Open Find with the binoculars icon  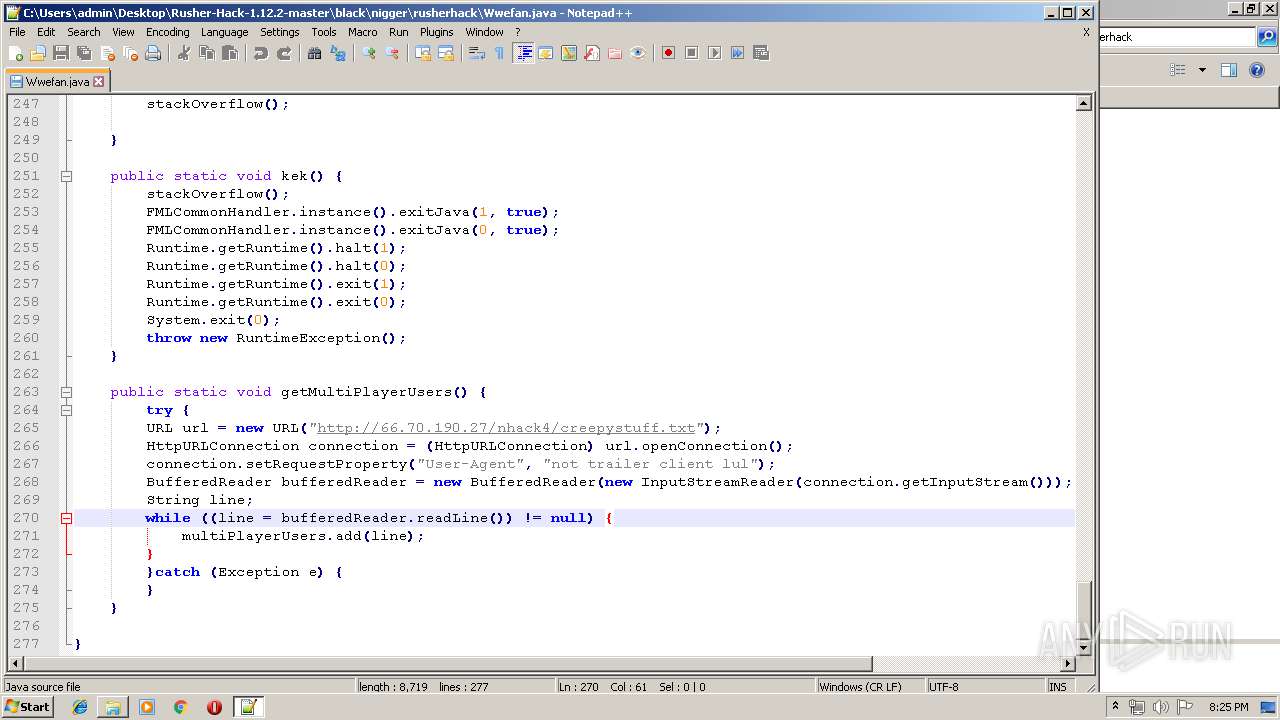[315, 53]
